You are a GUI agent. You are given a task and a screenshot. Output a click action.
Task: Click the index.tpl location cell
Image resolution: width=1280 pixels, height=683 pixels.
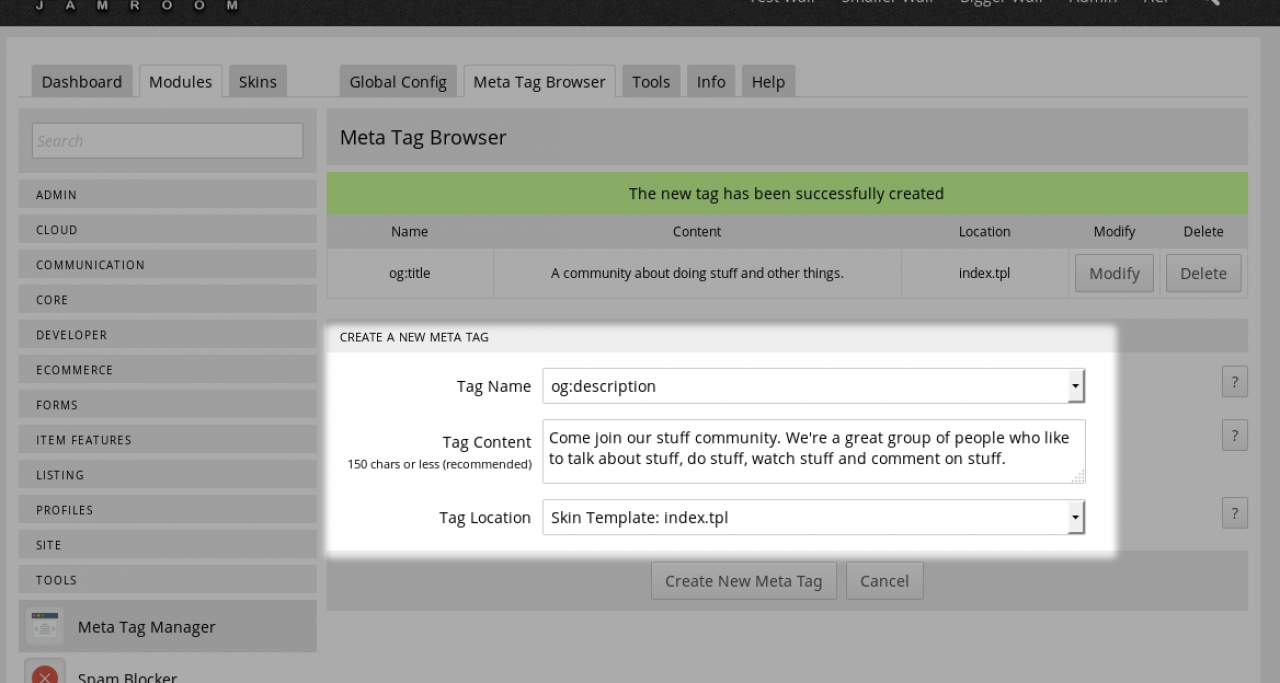[985, 273]
